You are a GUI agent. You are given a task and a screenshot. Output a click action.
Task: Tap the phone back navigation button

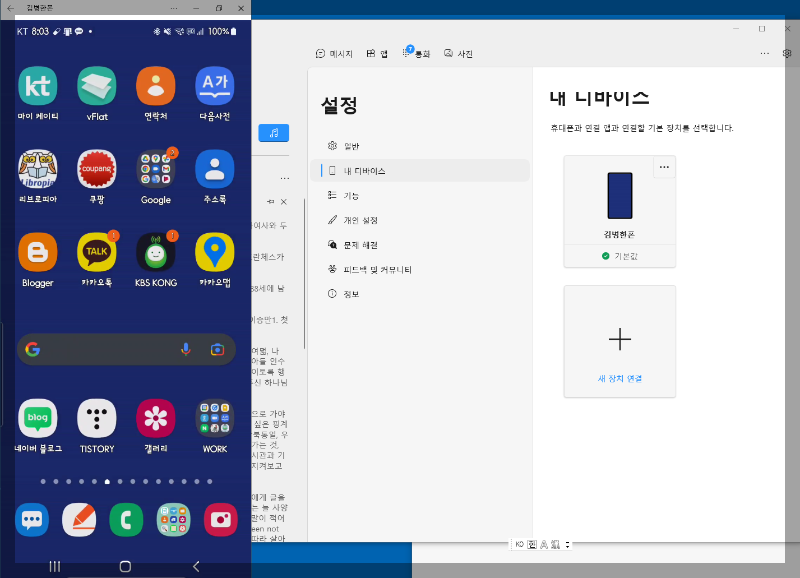coord(196,566)
